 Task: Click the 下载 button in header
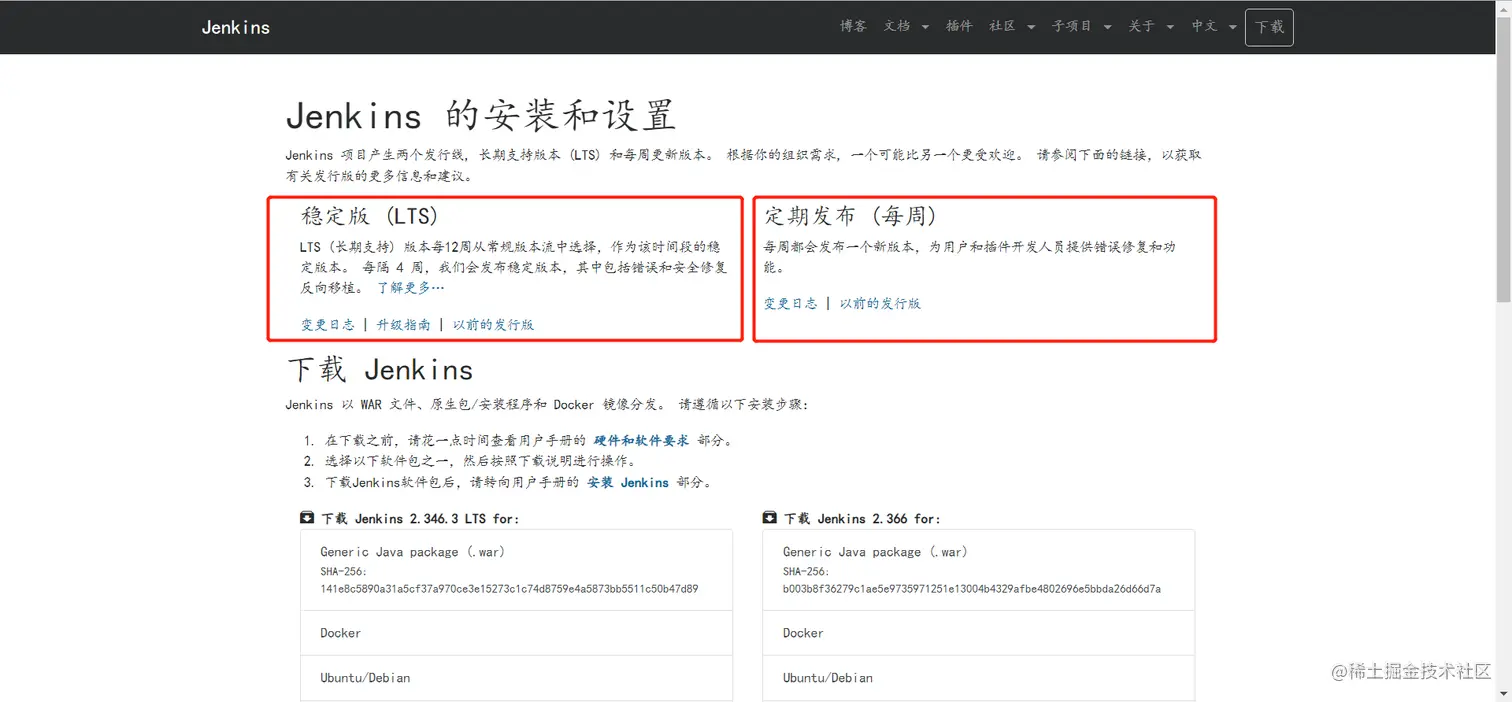[x=1269, y=27]
